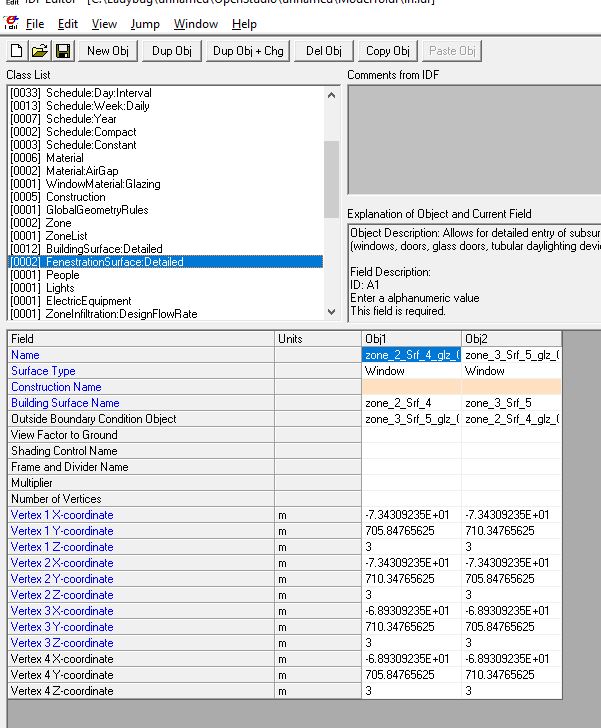Click the Dup Obj + Chg button

(x=248, y=51)
